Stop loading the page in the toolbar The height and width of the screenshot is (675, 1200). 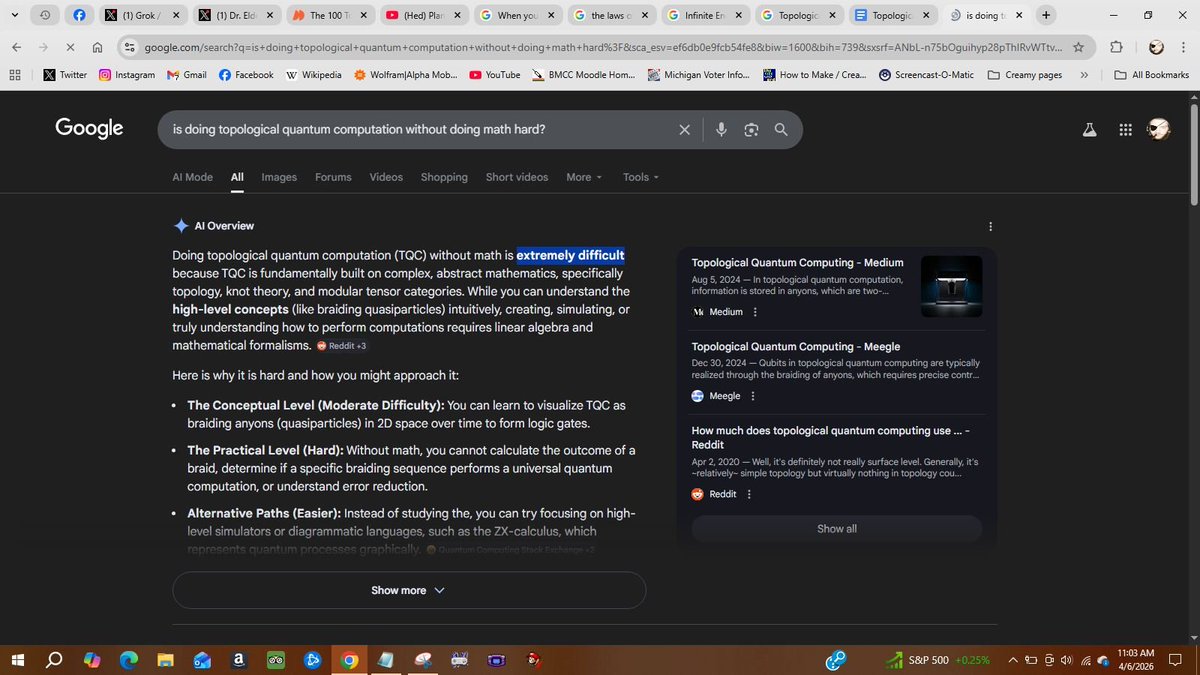click(70, 47)
